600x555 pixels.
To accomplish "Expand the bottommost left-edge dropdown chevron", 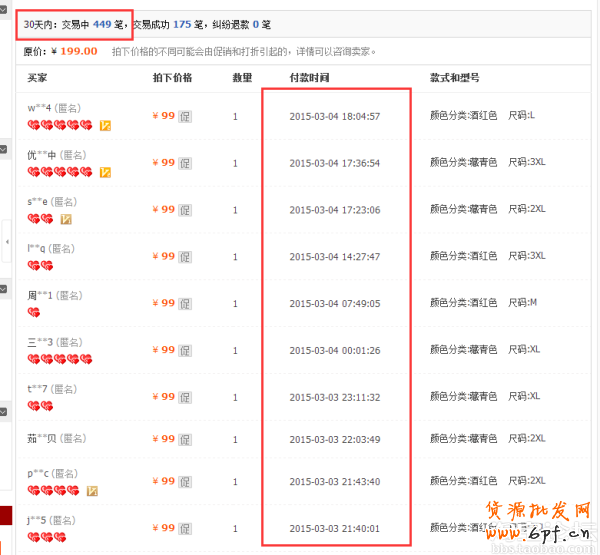I will (4, 411).
